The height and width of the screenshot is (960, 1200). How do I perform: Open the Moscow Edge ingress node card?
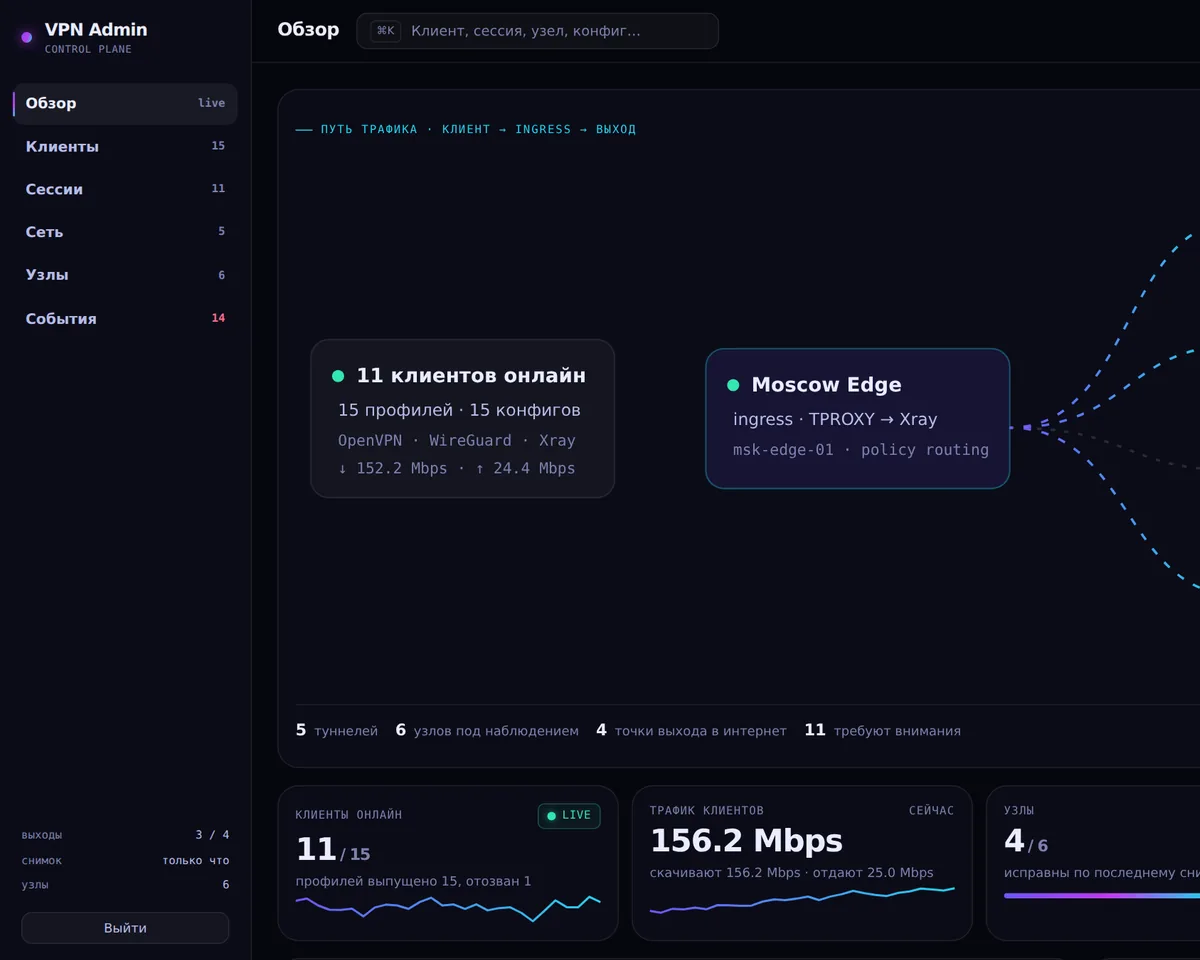pos(858,418)
